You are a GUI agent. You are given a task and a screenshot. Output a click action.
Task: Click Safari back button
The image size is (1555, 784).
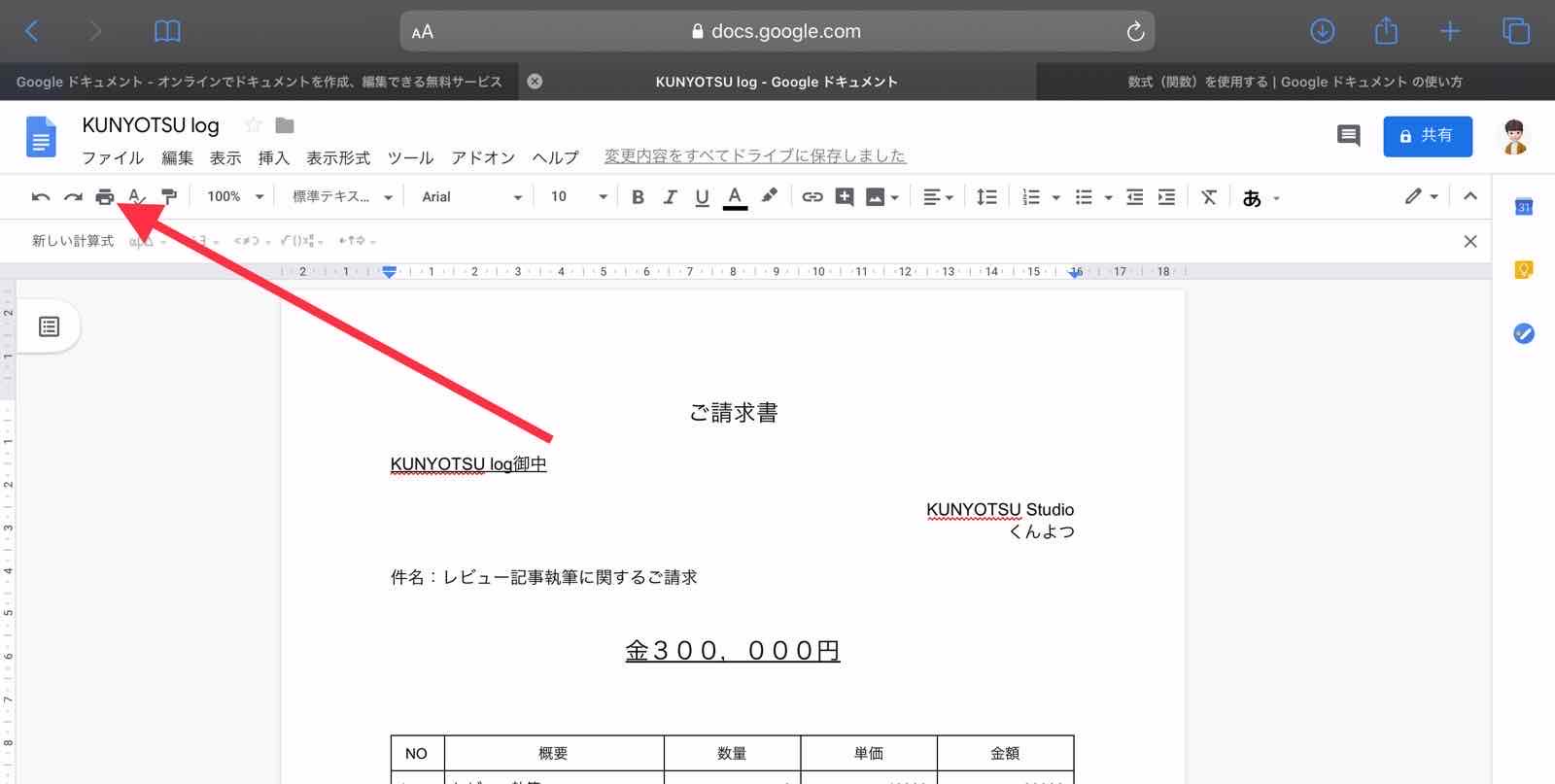point(32,31)
